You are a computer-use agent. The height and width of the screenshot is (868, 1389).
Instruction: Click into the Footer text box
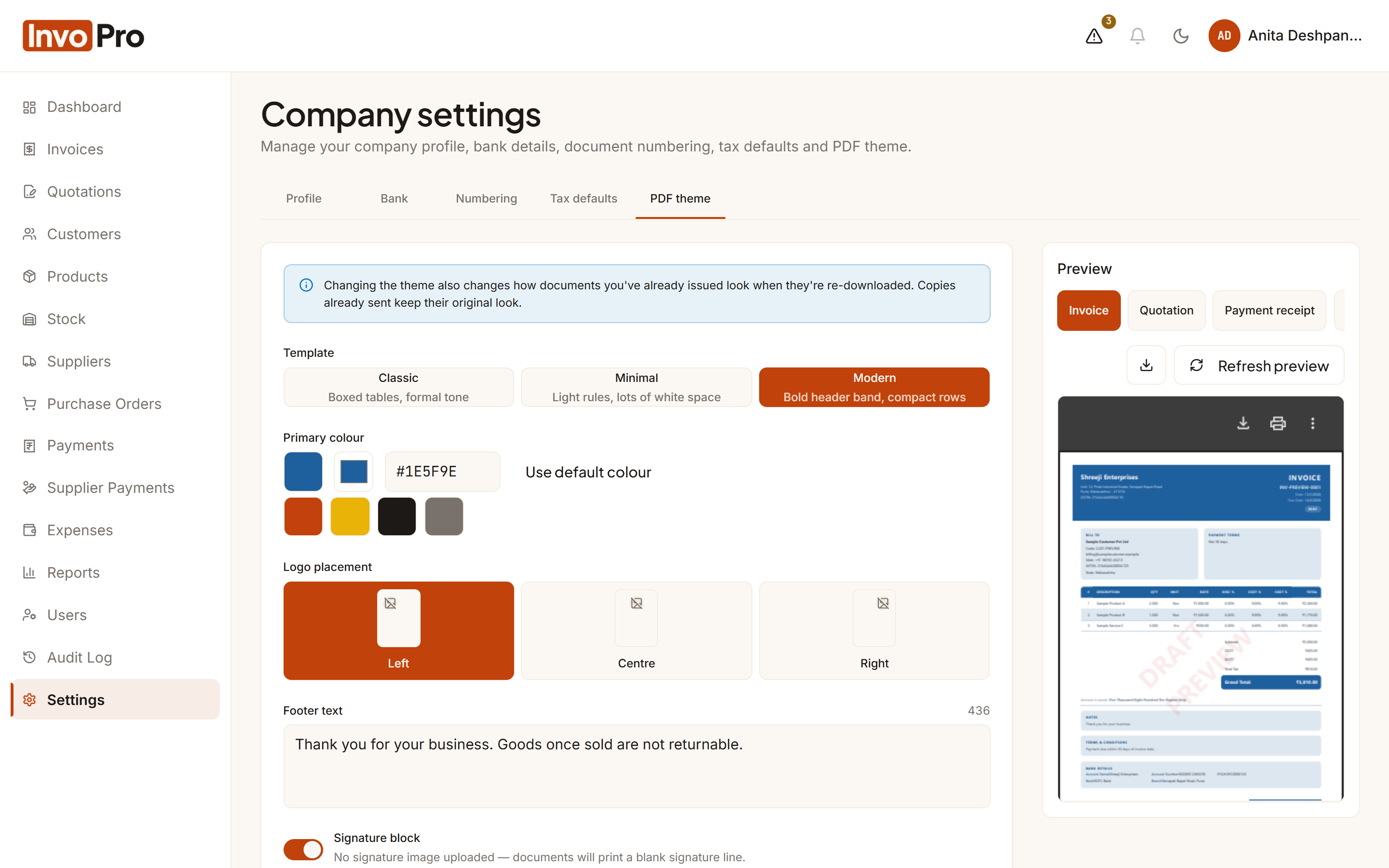point(637,766)
